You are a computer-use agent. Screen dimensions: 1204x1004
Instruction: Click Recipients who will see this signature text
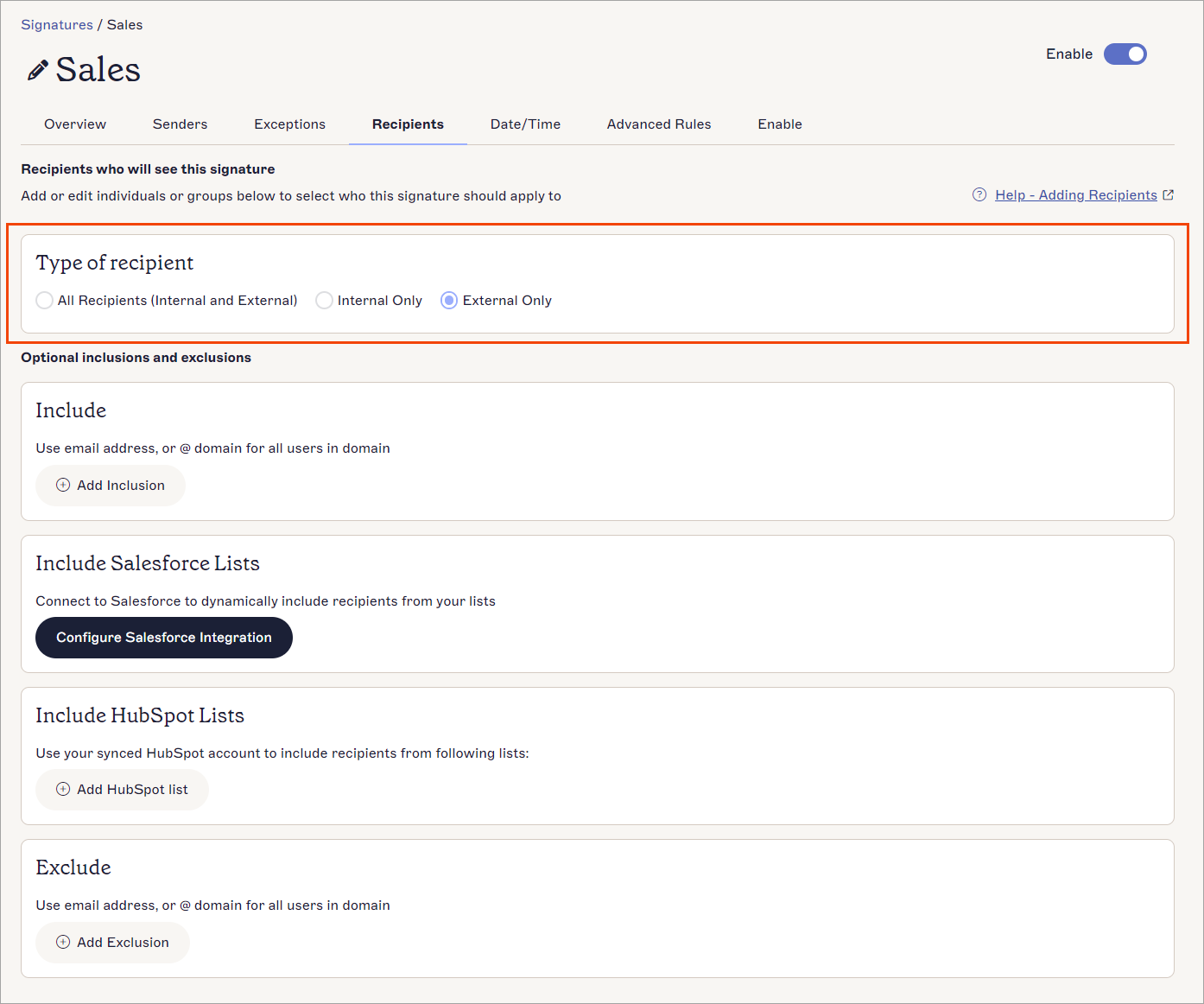[148, 168]
